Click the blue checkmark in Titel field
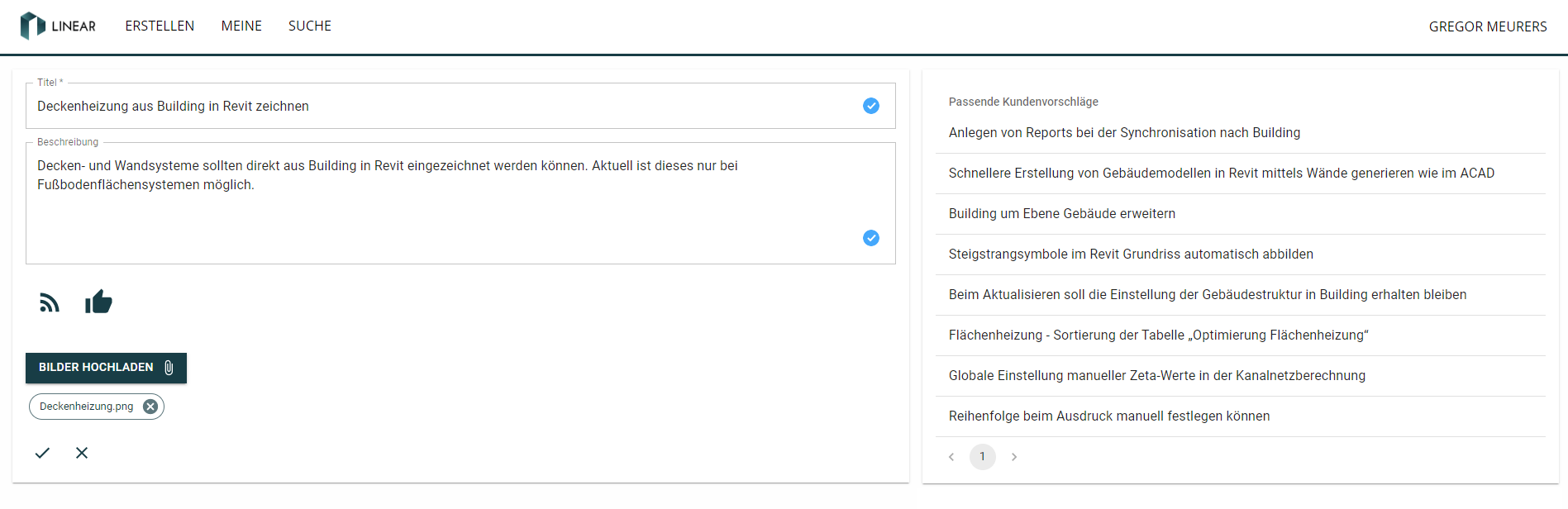Viewport: 1568px width, 509px height. [871, 106]
